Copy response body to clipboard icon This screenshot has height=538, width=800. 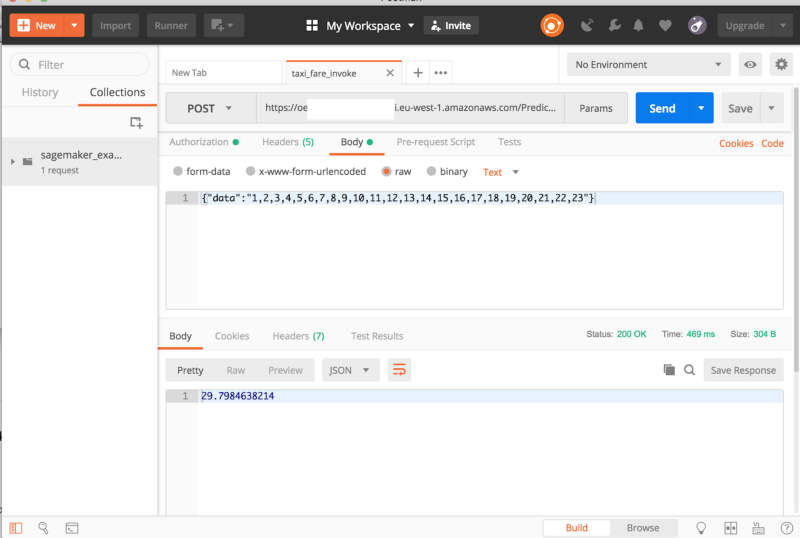(x=669, y=370)
